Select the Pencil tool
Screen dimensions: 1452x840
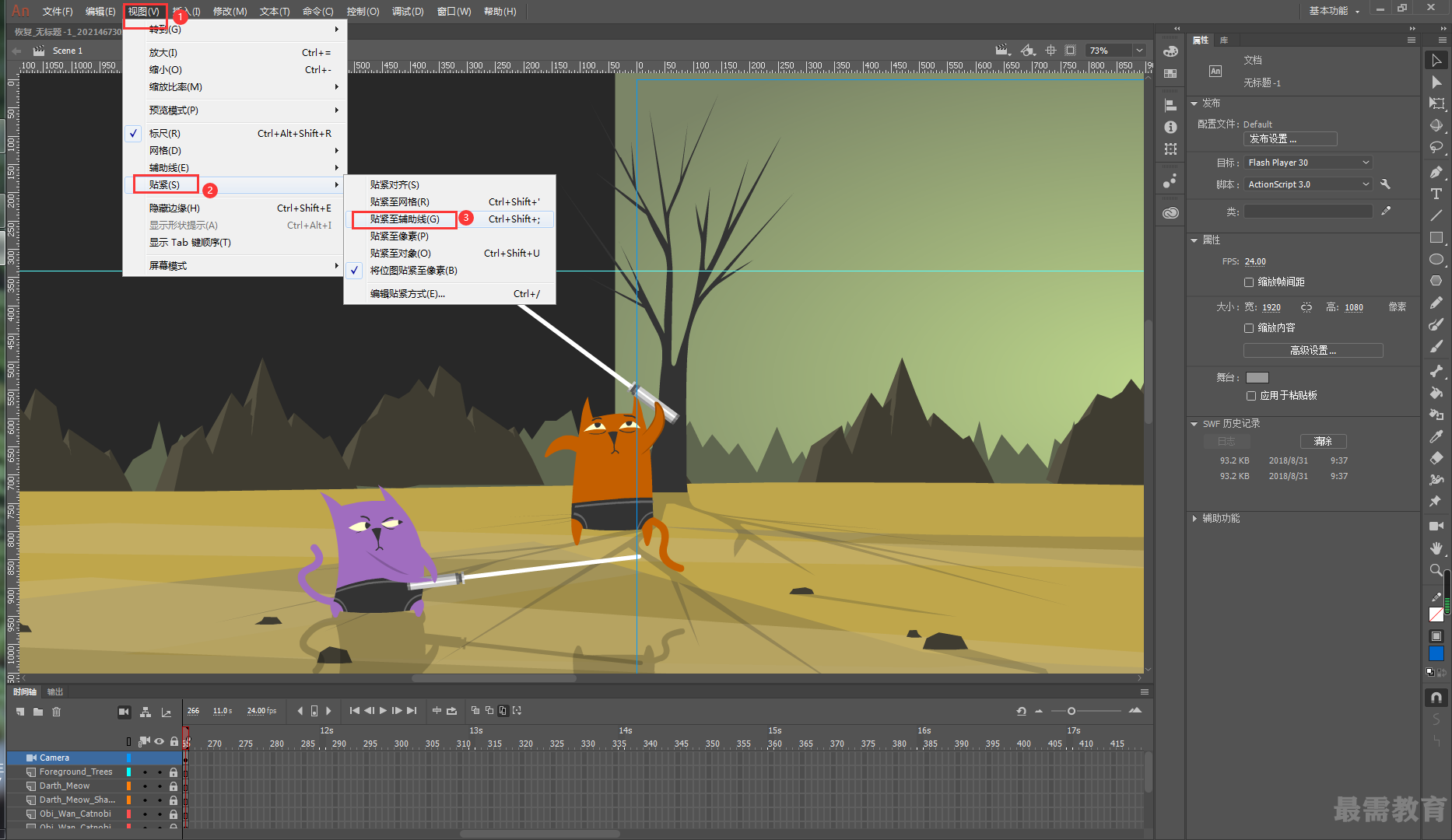(x=1436, y=303)
